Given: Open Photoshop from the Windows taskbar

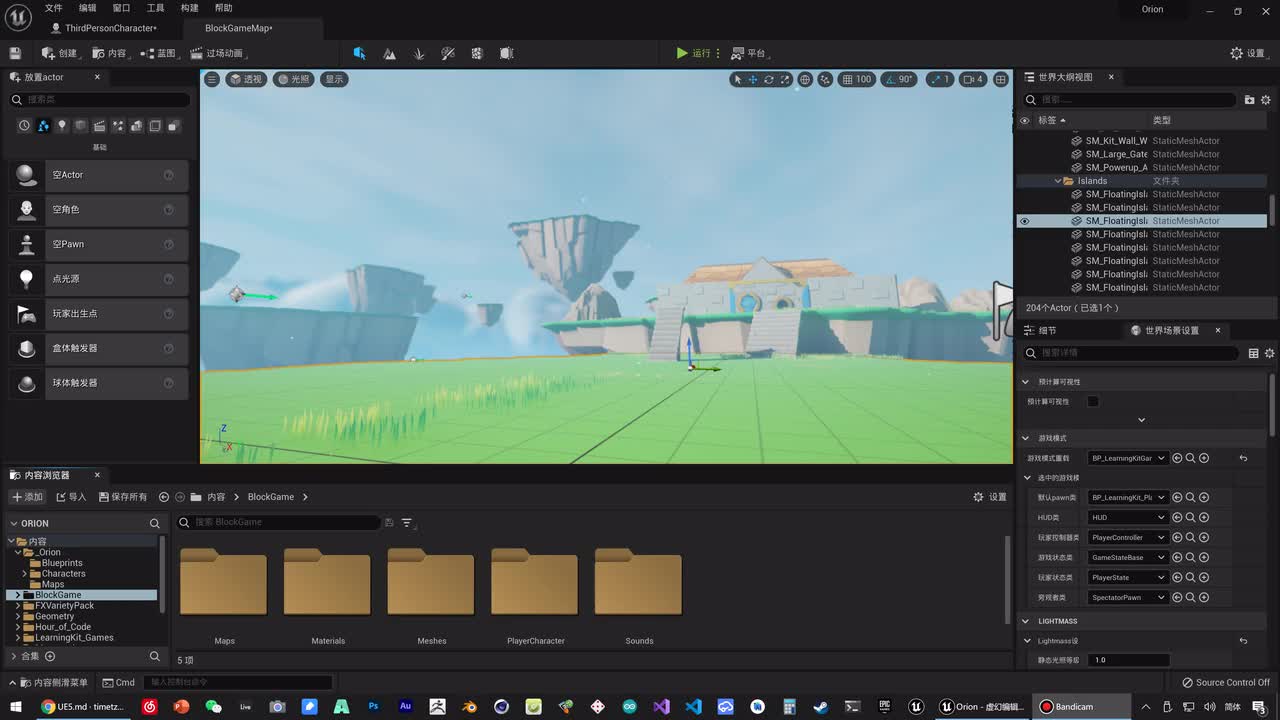Looking at the screenshot, I should [373, 706].
